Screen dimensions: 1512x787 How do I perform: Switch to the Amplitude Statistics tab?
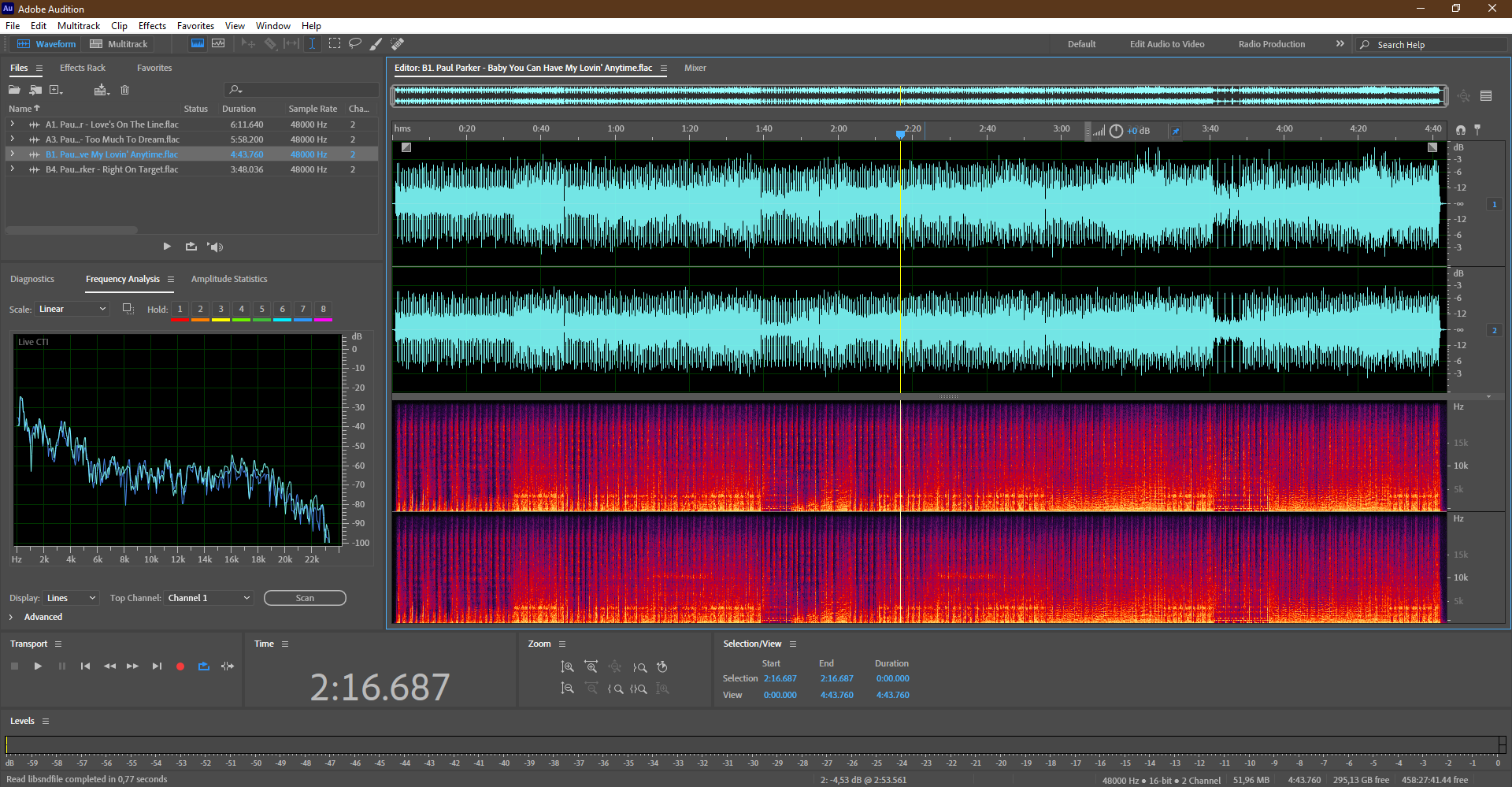(x=229, y=279)
